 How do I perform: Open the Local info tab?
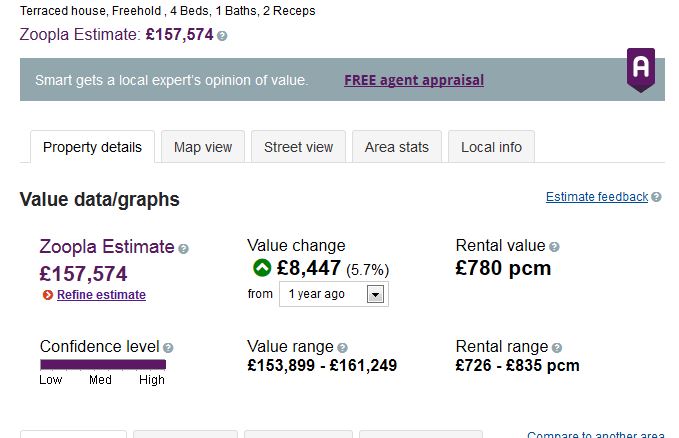point(491,147)
